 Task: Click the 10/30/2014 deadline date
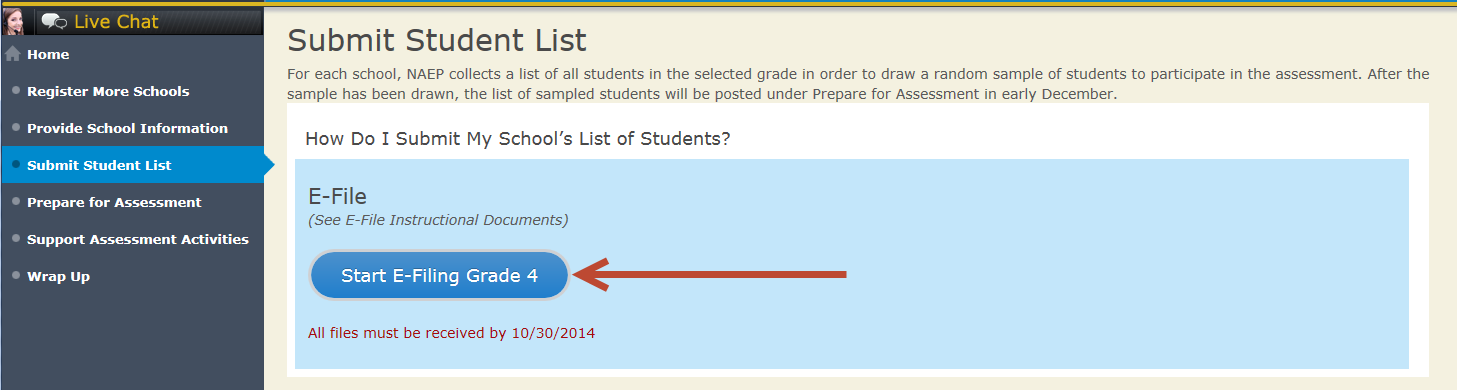553,333
